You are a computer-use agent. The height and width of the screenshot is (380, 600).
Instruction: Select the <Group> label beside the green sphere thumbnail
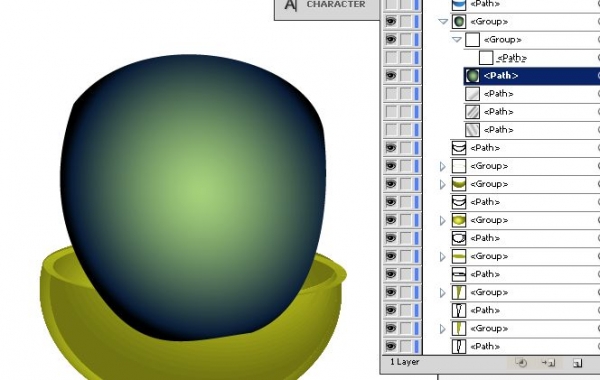(x=489, y=22)
